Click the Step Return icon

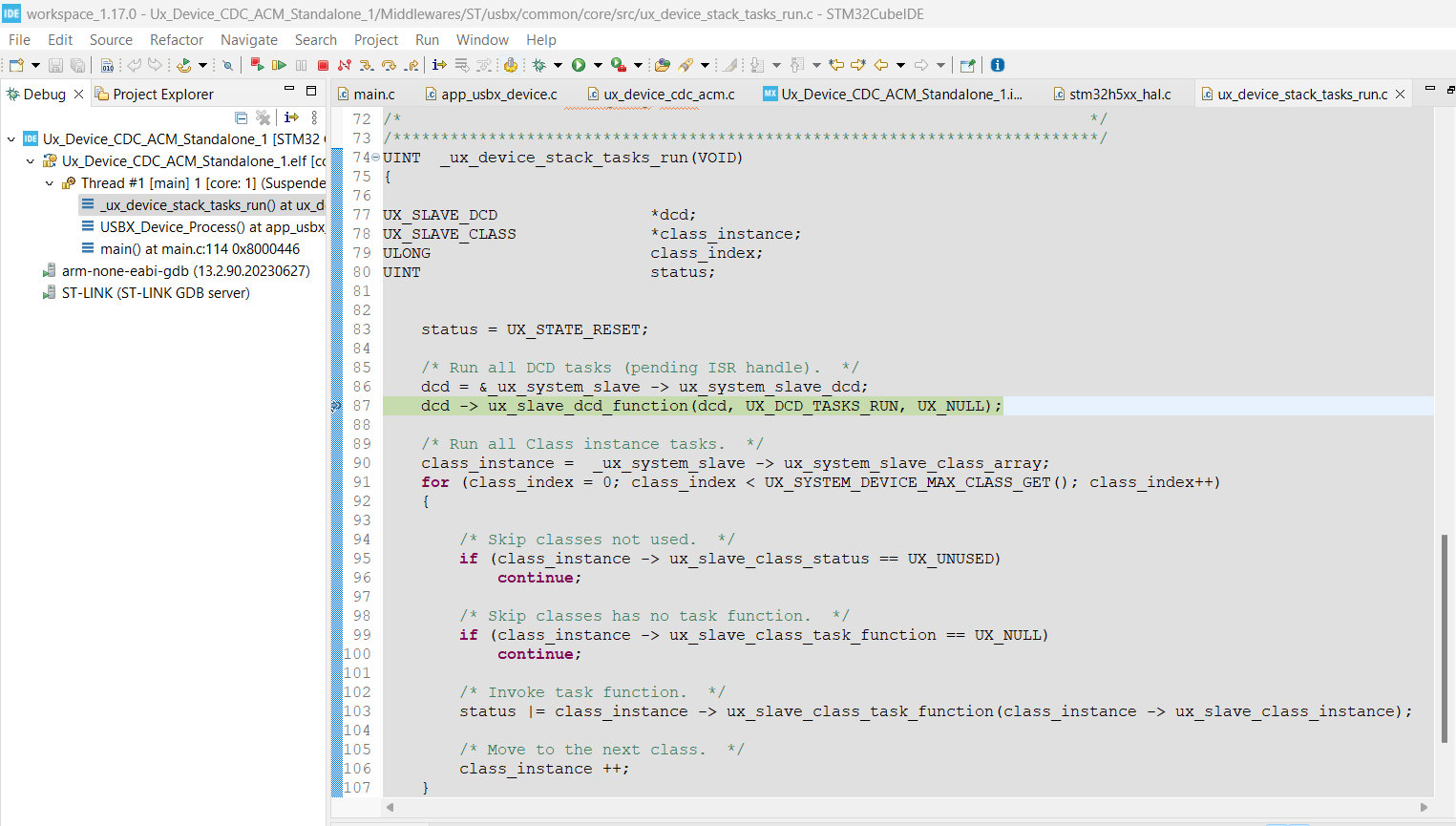(411, 65)
